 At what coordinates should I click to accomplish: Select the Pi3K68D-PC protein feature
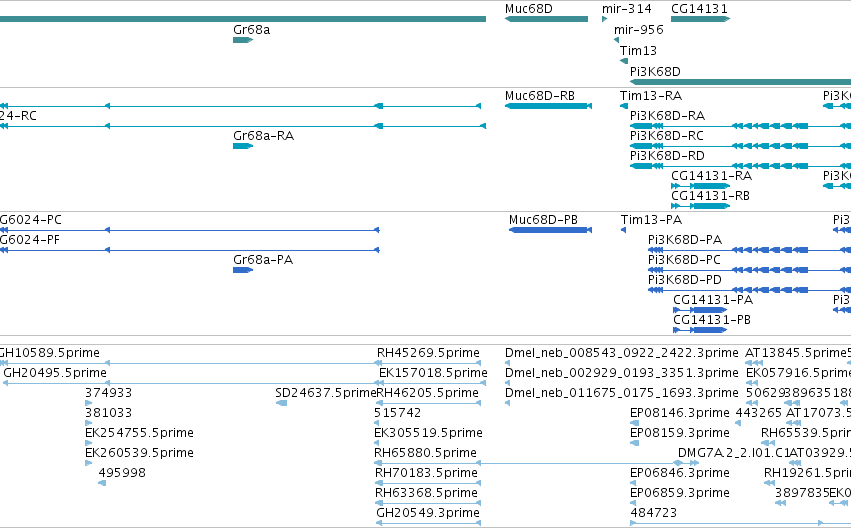(684, 260)
